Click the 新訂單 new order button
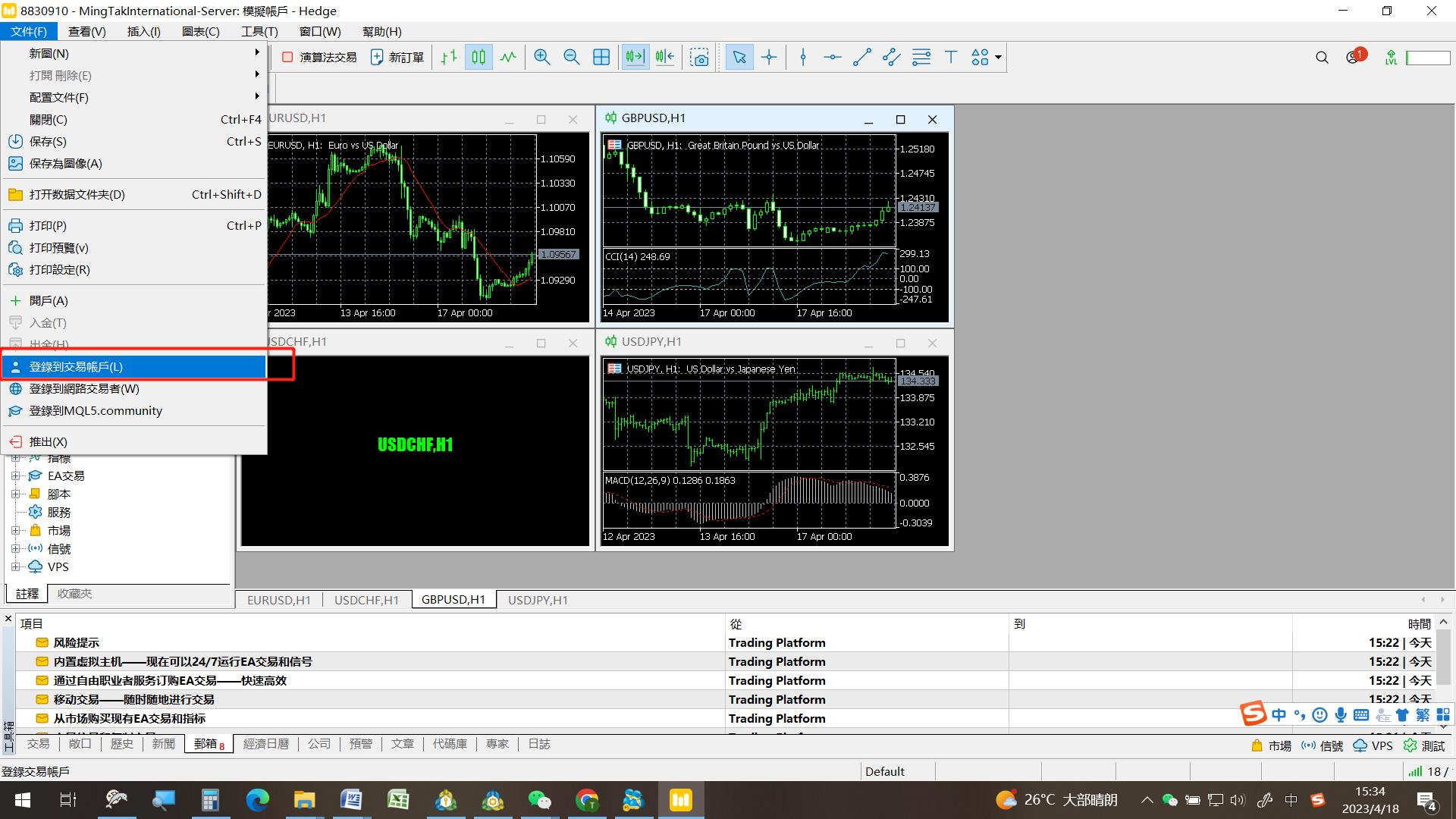1456x819 pixels. tap(397, 58)
